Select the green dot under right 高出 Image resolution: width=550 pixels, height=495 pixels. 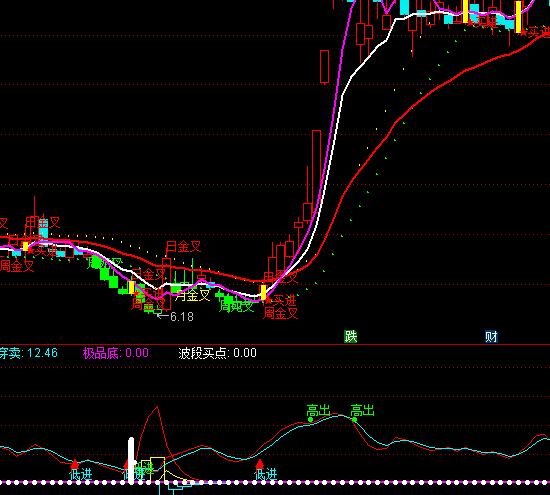click(x=355, y=420)
